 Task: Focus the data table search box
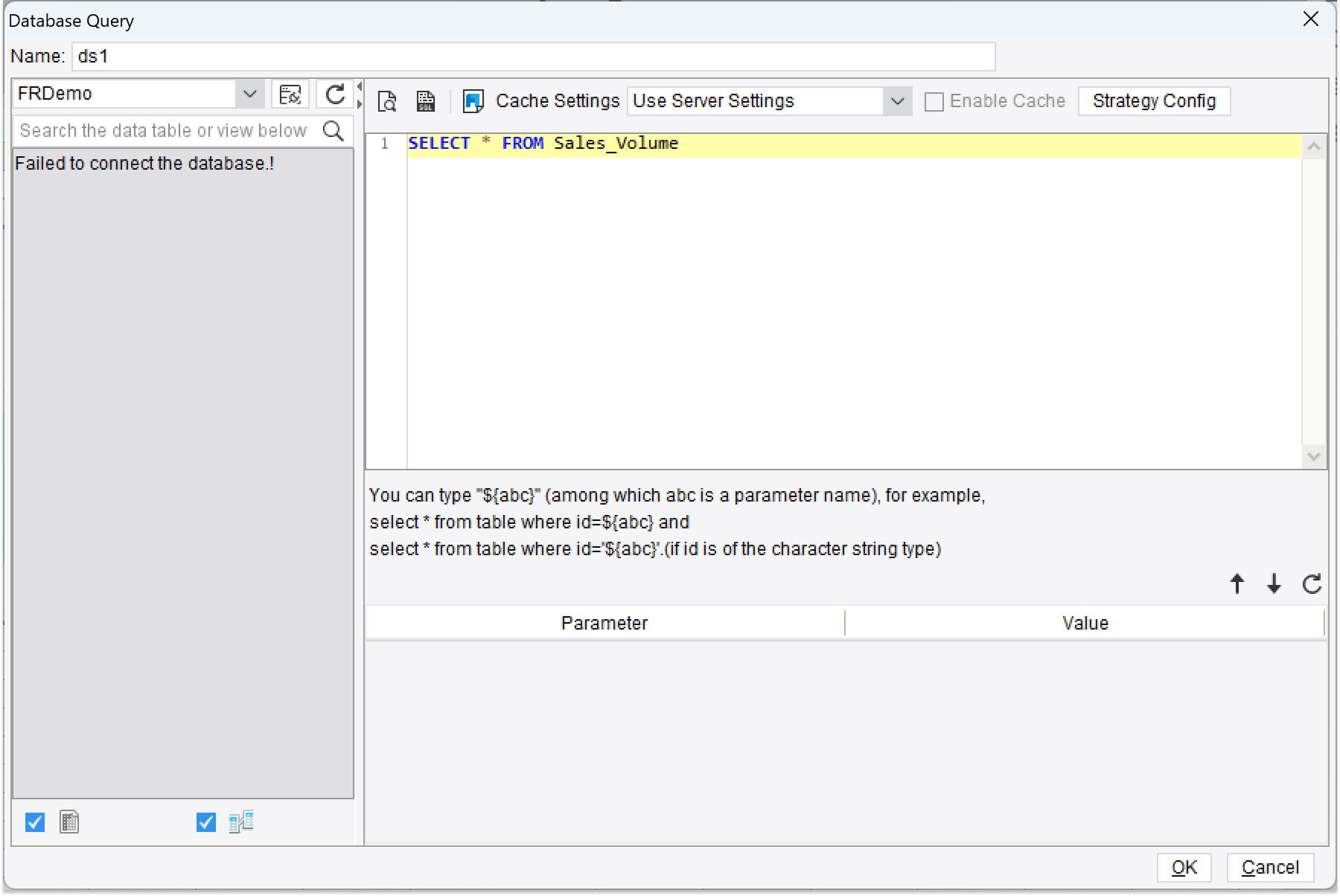(x=167, y=131)
